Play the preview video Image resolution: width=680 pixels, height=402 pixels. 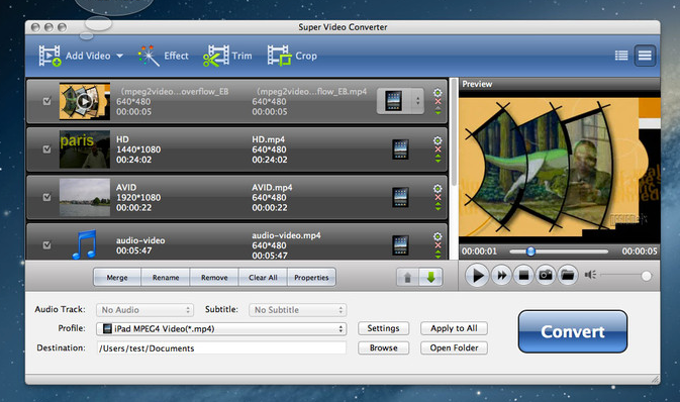click(477, 275)
